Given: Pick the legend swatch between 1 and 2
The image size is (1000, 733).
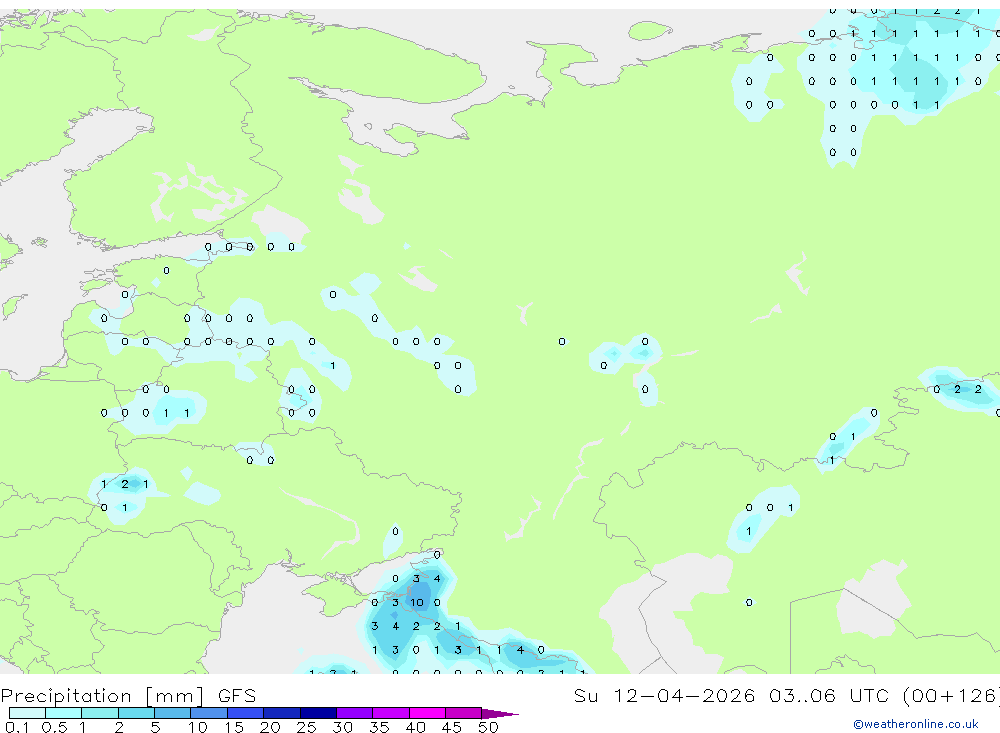Looking at the screenshot, I should pos(100,713).
